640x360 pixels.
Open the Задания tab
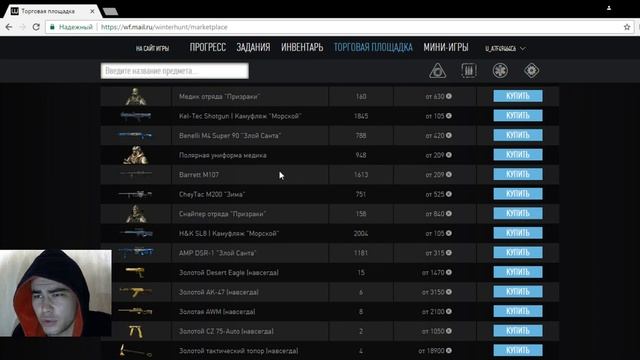253,47
